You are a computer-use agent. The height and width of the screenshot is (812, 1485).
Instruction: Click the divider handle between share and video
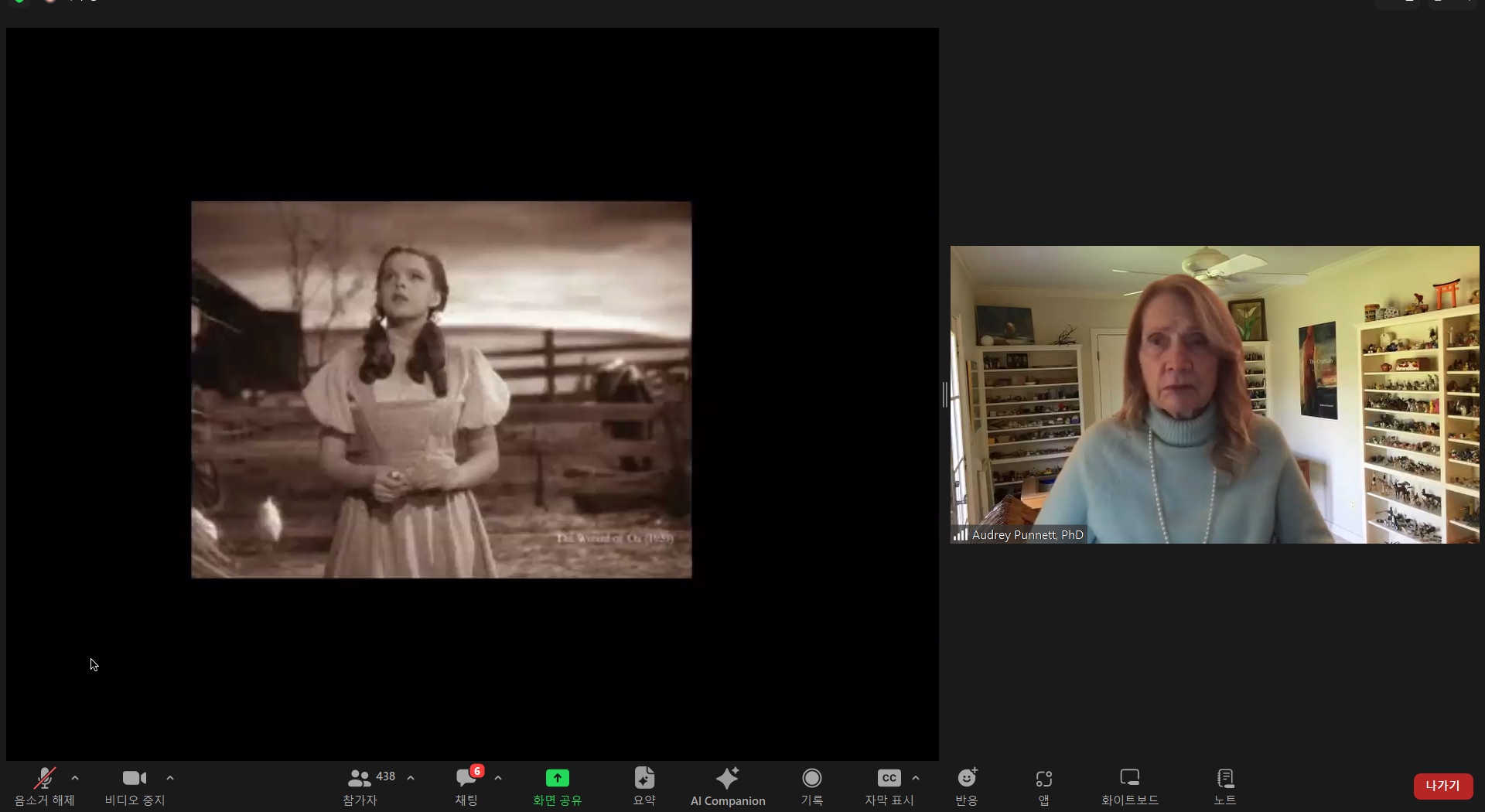coord(944,394)
